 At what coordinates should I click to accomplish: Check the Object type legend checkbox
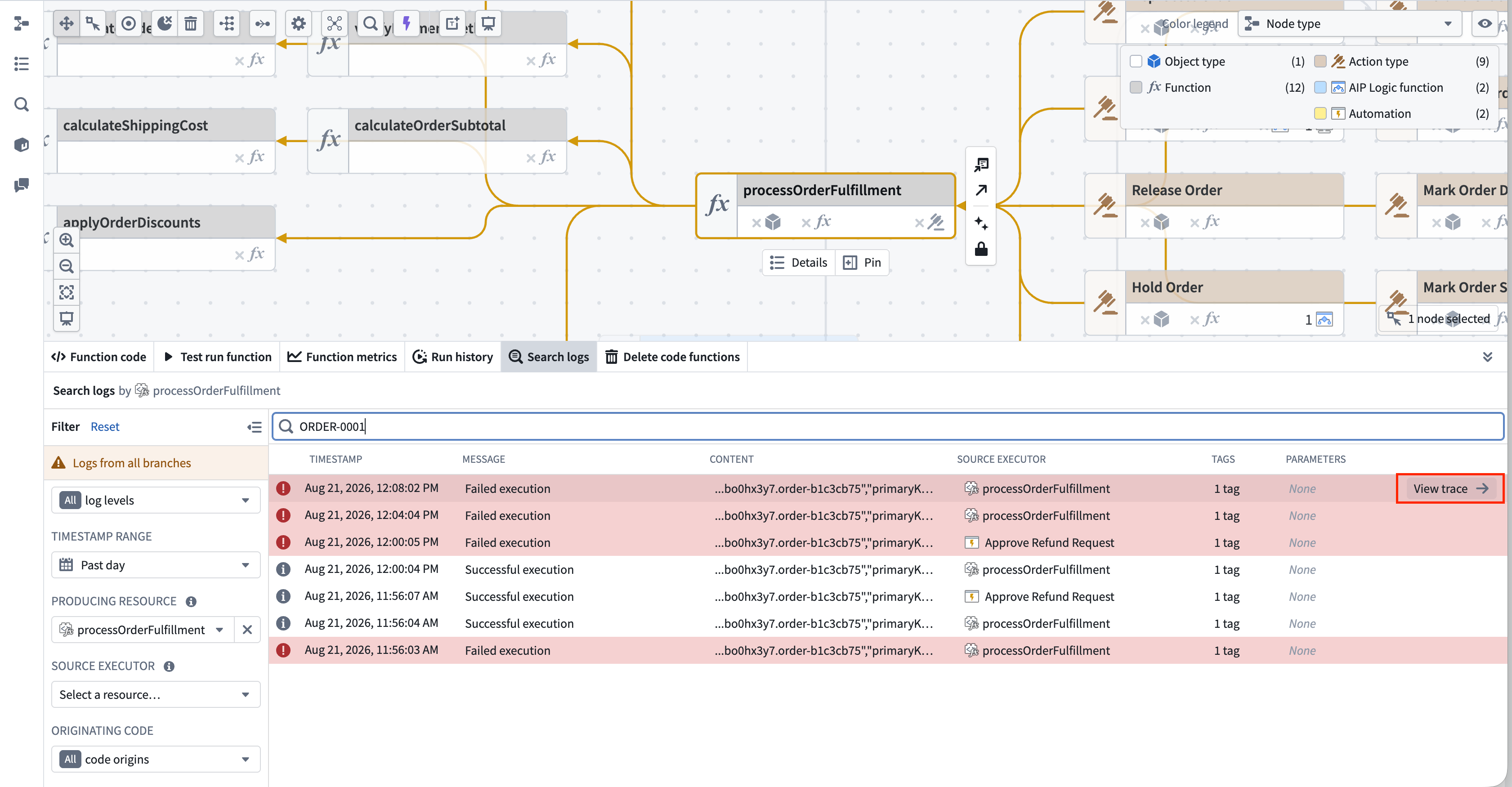click(x=1136, y=62)
